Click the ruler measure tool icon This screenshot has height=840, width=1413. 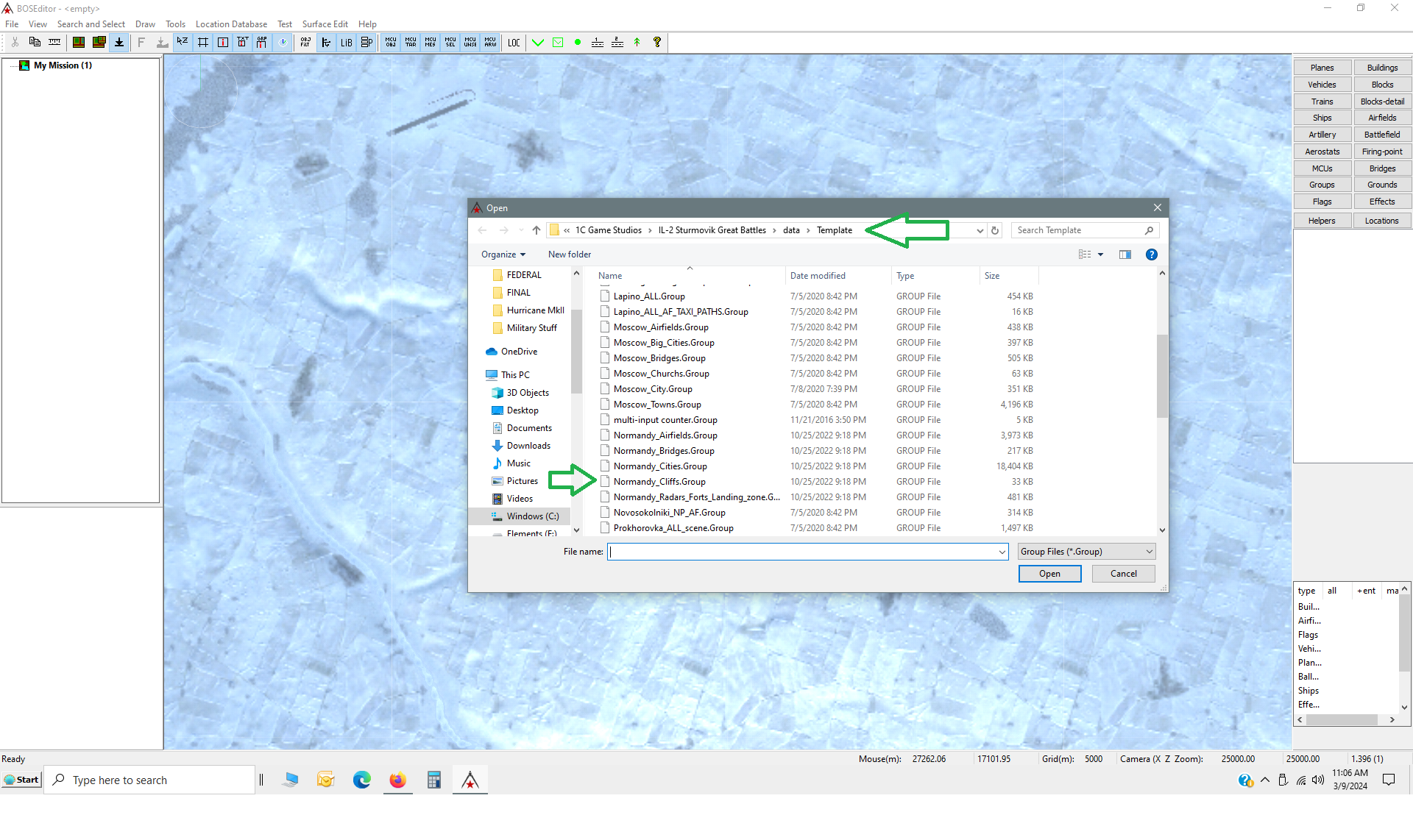click(x=54, y=43)
